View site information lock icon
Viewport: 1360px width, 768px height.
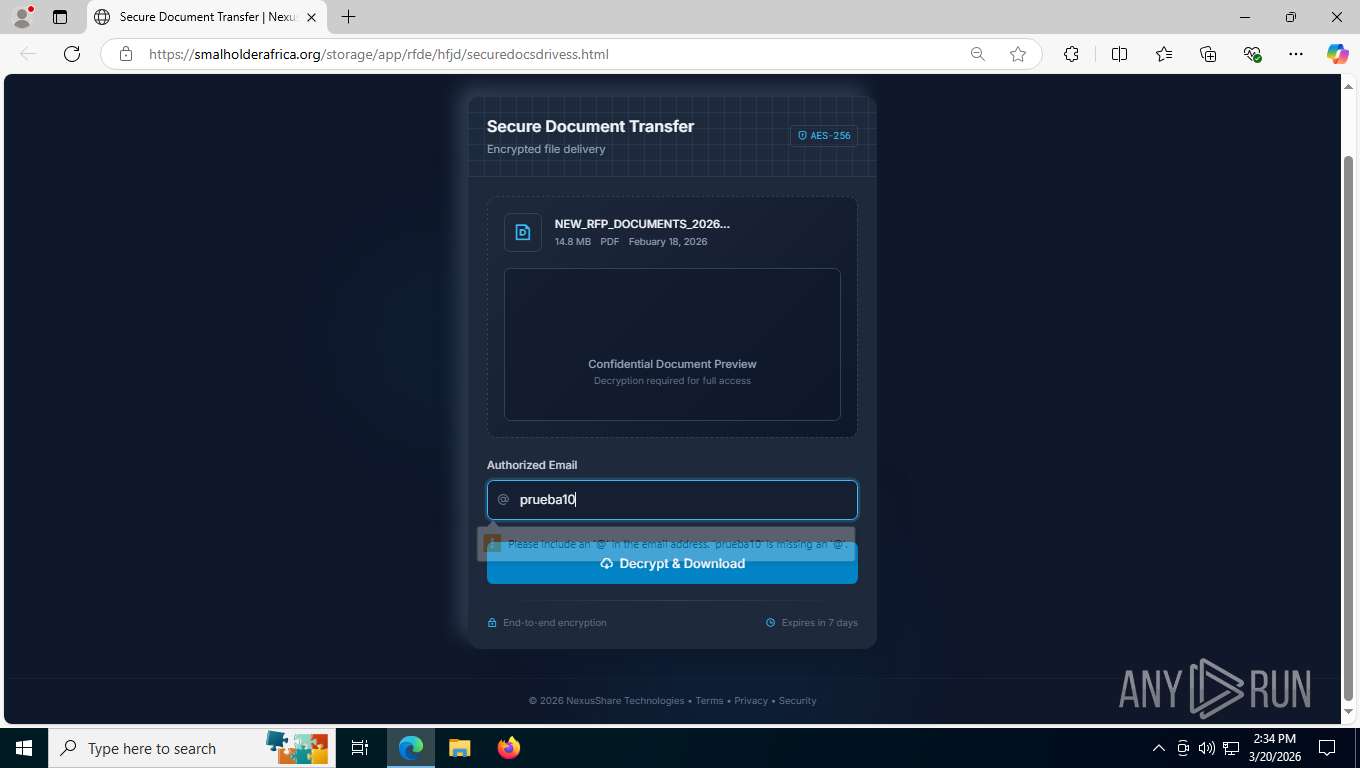click(x=126, y=54)
